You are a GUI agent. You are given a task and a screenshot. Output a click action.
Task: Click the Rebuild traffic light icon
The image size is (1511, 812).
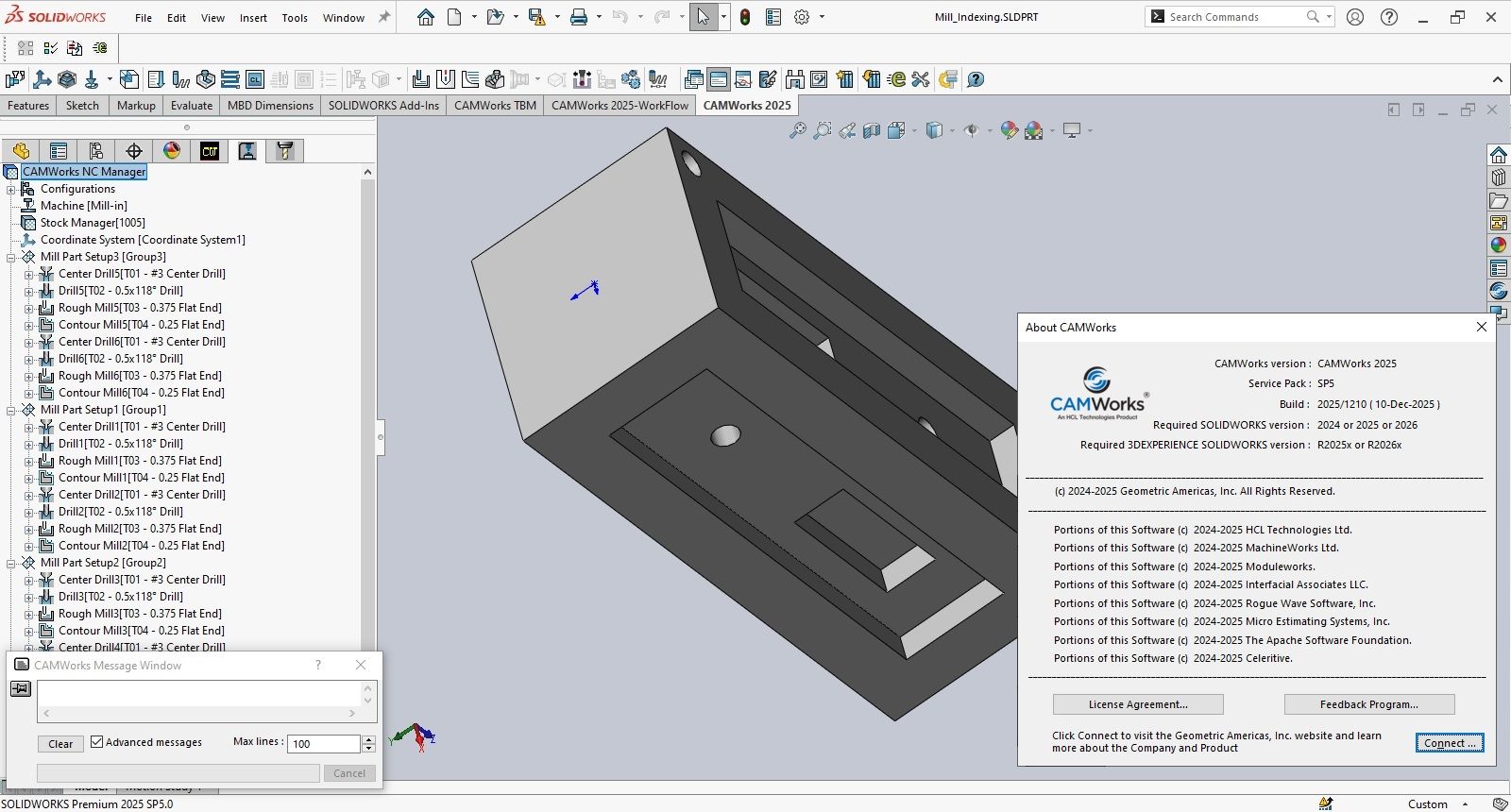(x=745, y=17)
